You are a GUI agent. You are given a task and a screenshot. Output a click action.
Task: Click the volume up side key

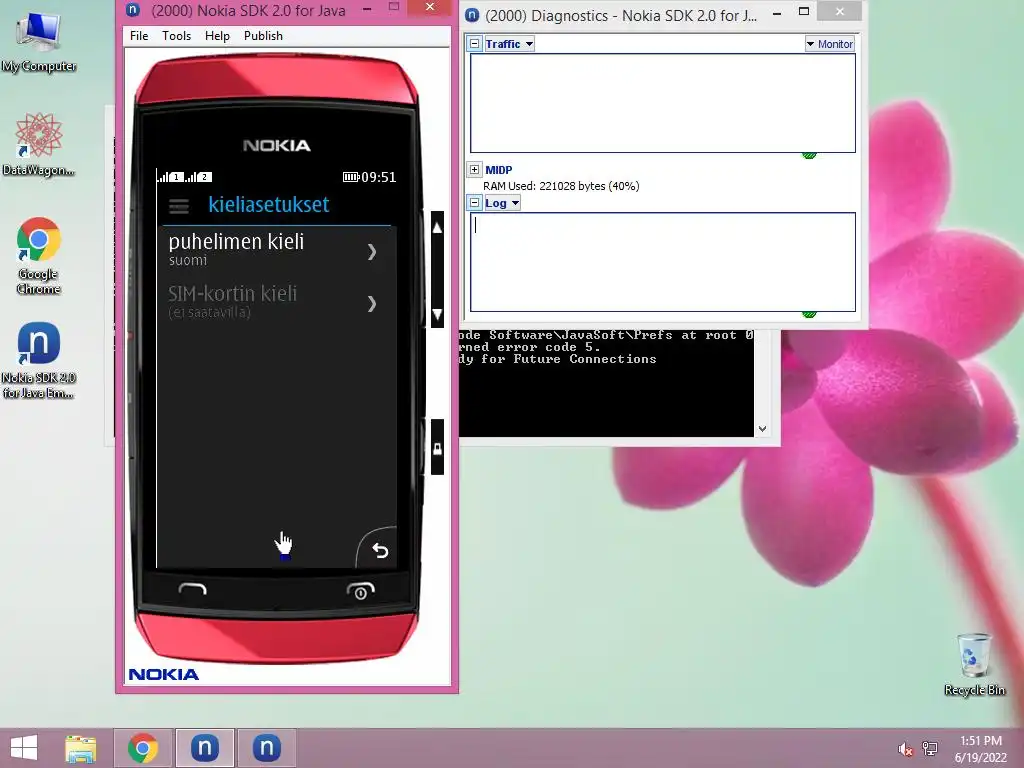pyautogui.click(x=437, y=228)
